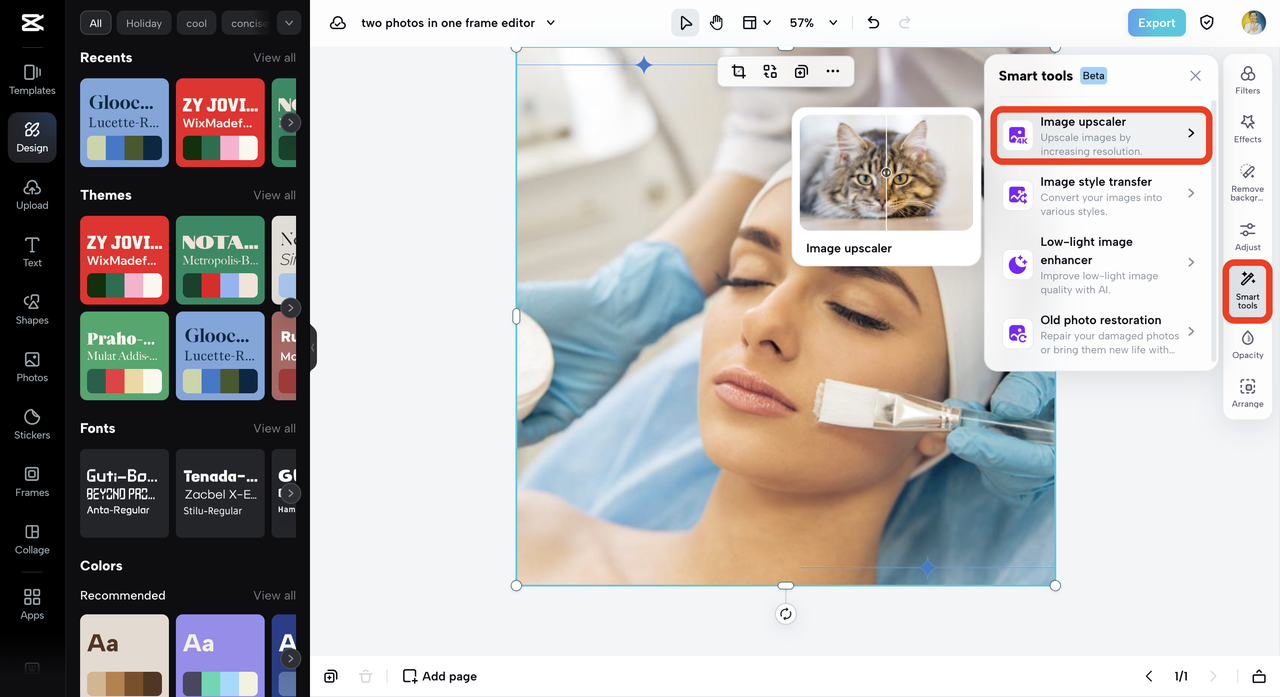Open more options in floating toolbar
This screenshot has height=697, width=1280.
833,71
